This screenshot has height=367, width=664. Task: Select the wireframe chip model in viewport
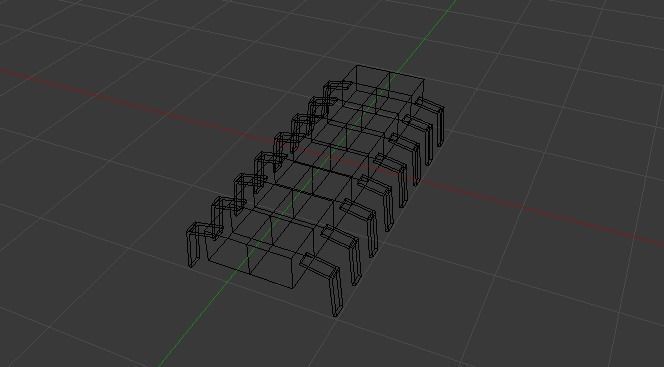pyautogui.click(x=315, y=190)
